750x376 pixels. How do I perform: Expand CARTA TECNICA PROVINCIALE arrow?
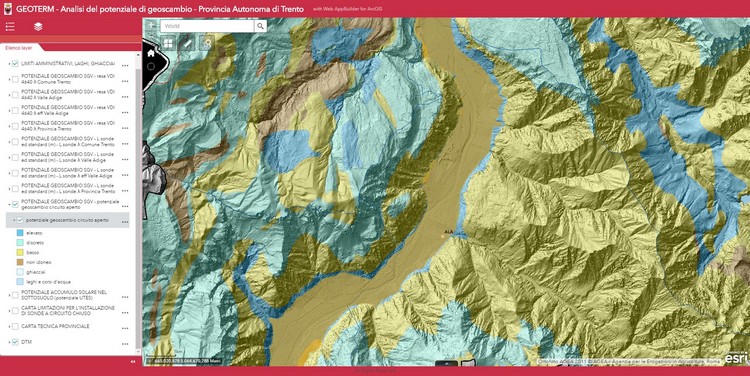tap(9, 326)
